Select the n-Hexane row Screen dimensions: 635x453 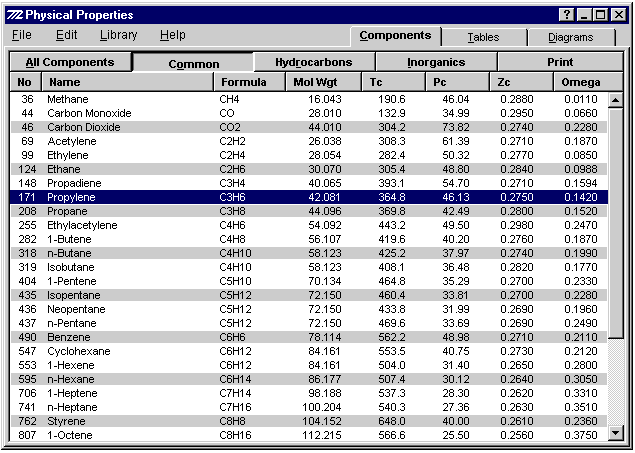(x=309, y=379)
